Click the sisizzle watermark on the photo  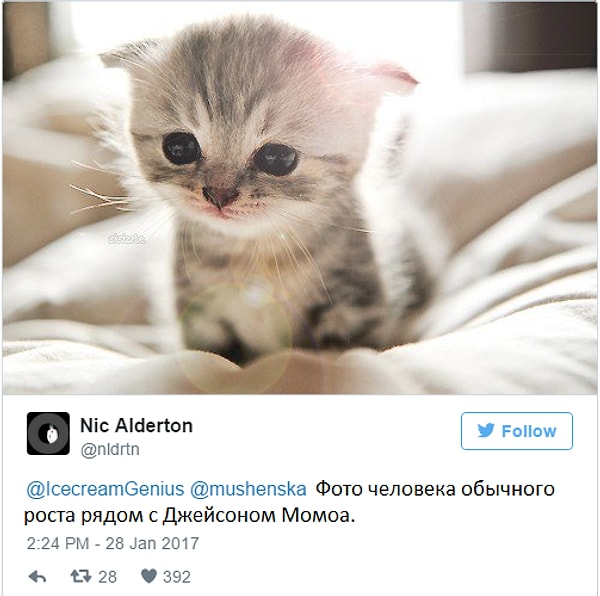click(127, 239)
